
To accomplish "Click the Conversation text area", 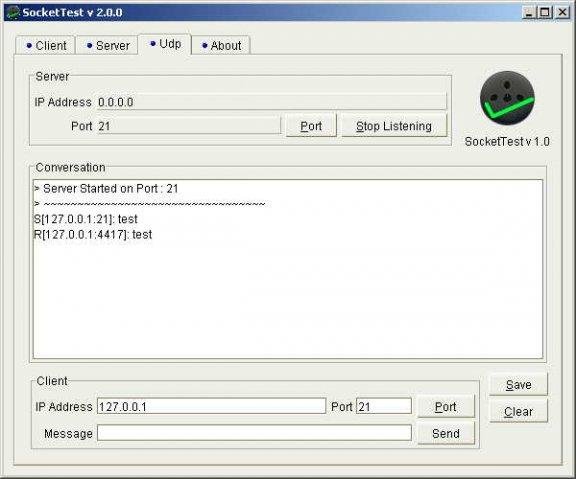I will pos(288,269).
